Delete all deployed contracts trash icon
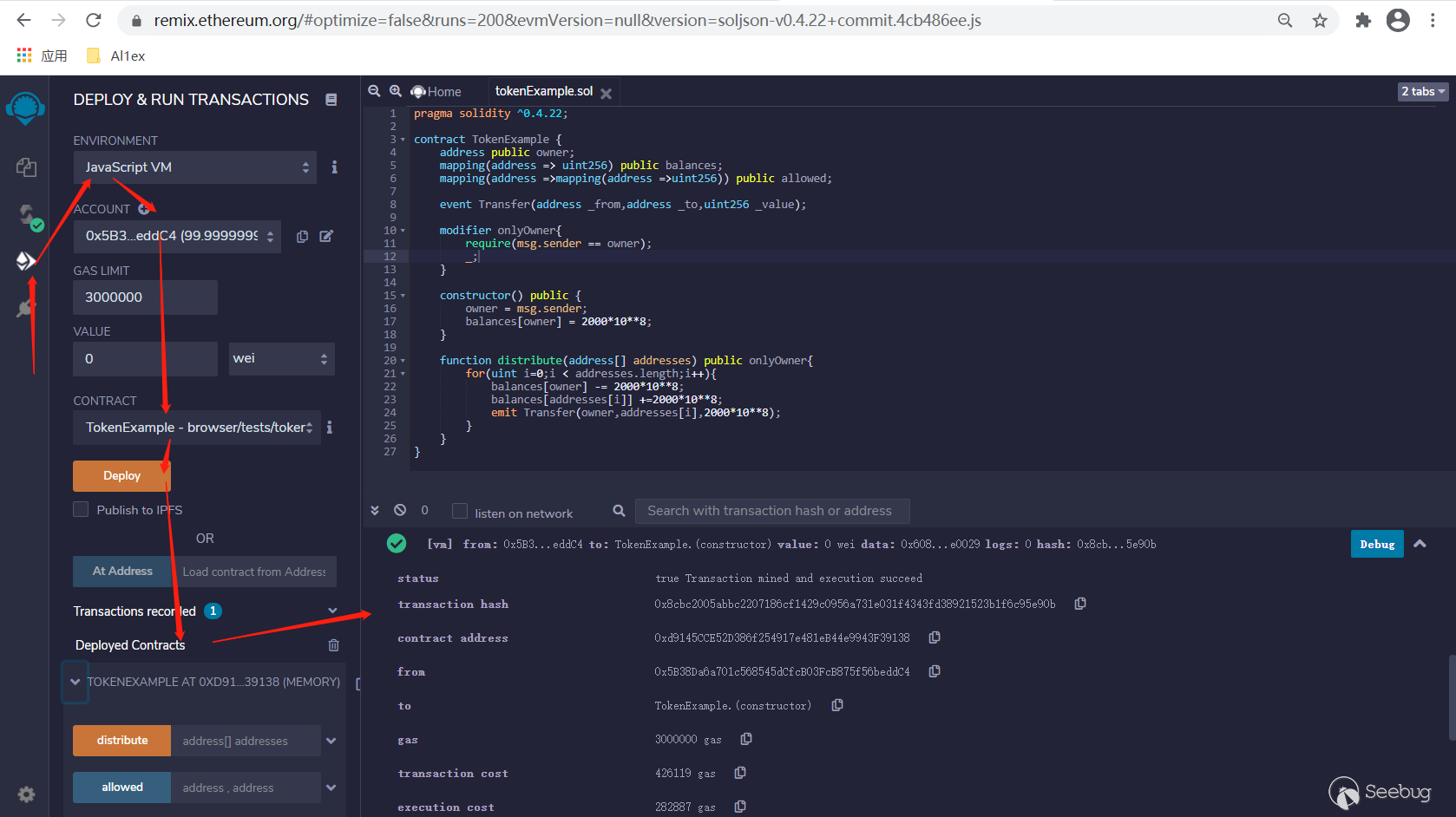Image resolution: width=1456 pixels, height=817 pixels. coord(334,645)
